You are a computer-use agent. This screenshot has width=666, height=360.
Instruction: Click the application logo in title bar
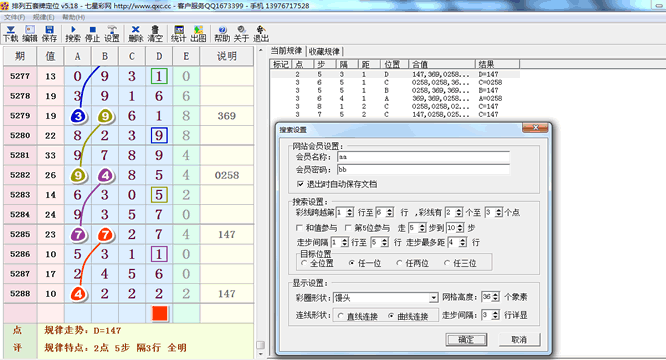click(x=5, y=6)
